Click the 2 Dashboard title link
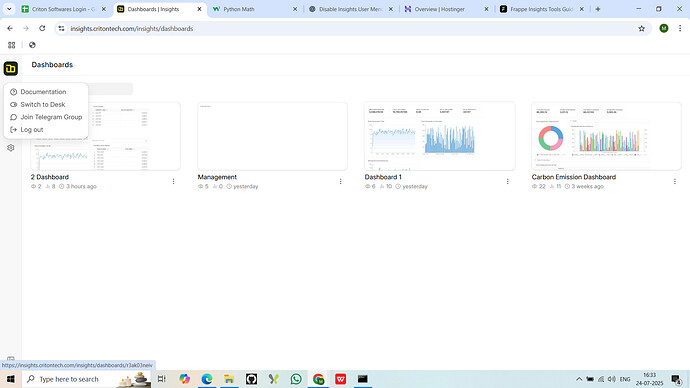This screenshot has width=690, height=388. (50, 177)
